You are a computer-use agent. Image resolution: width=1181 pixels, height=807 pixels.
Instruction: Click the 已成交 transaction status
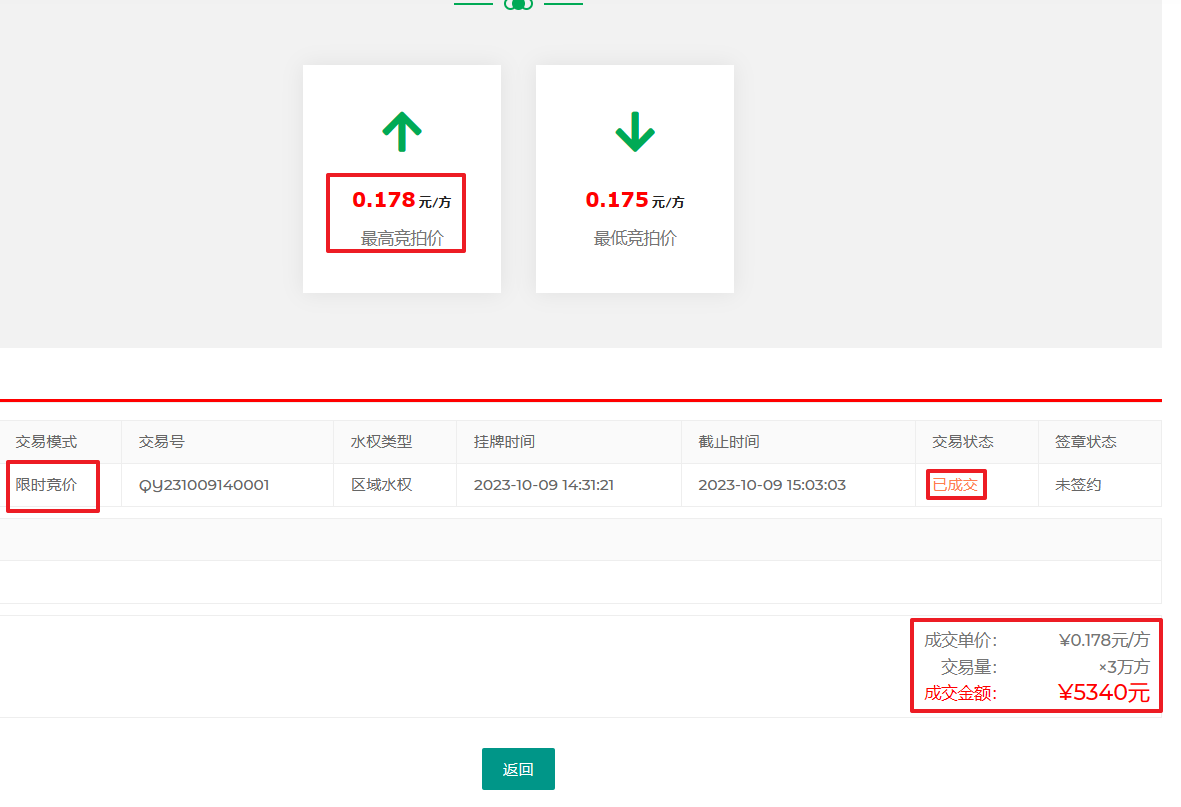tap(956, 485)
